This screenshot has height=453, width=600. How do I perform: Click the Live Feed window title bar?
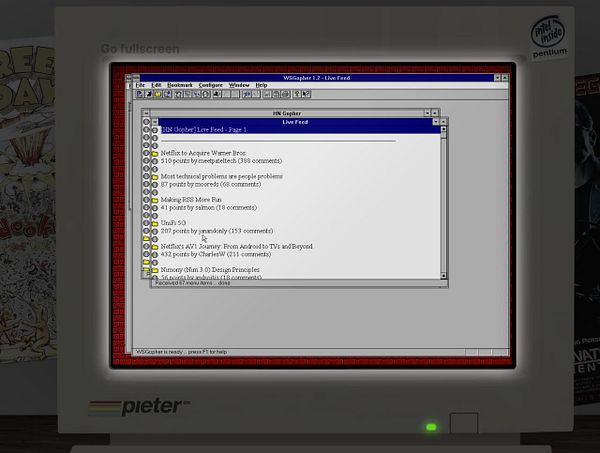295,122
